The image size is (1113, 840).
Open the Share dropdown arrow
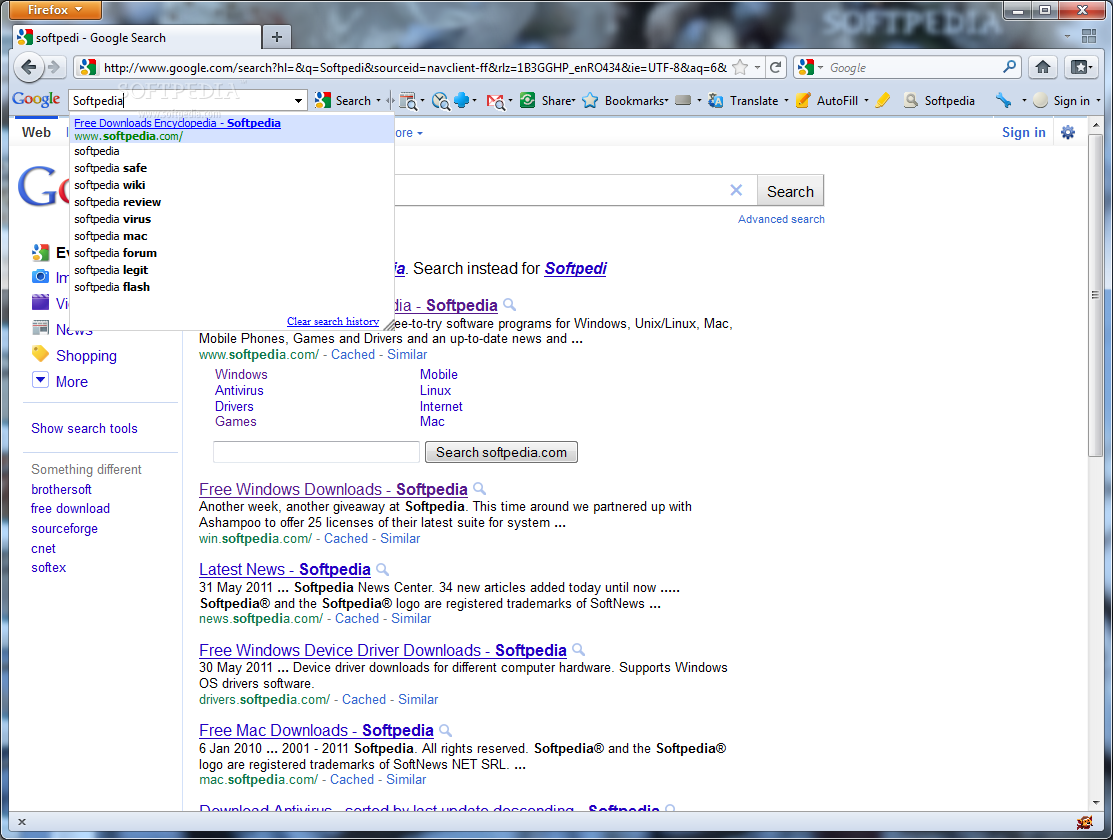click(x=573, y=101)
